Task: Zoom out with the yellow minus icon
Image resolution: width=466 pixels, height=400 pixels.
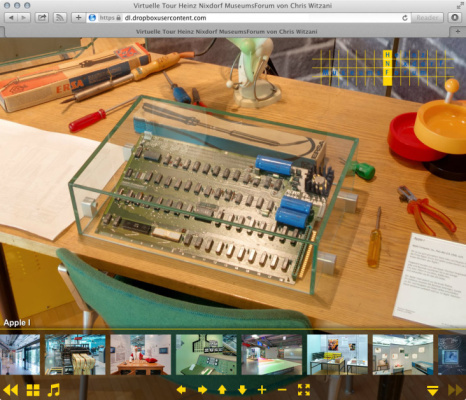Action: point(282,390)
